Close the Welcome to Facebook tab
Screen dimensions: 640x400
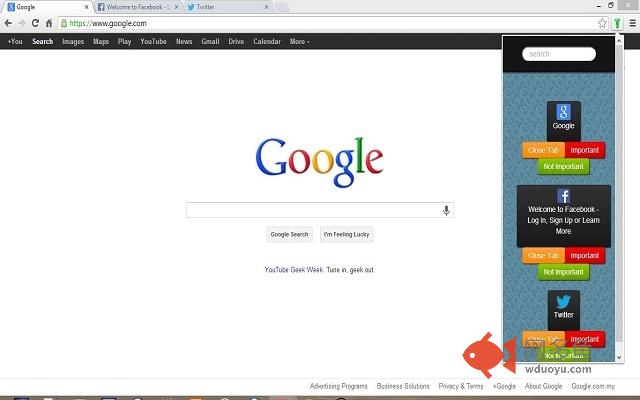(x=176, y=7)
